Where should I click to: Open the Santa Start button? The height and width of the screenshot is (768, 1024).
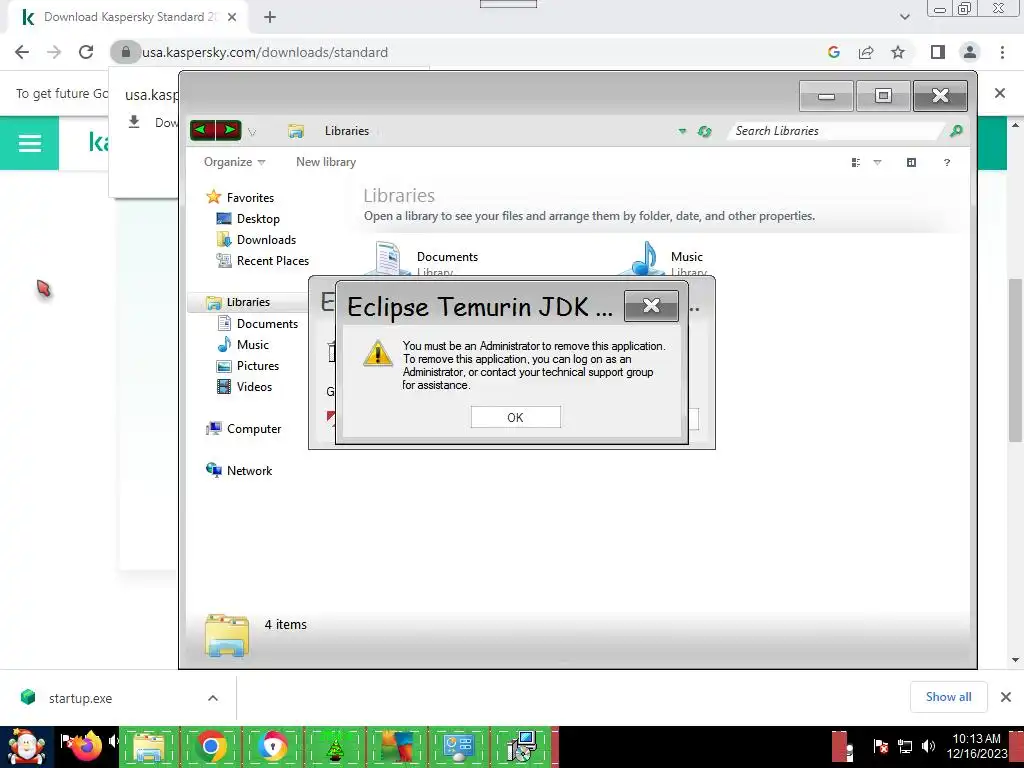click(x=26, y=747)
